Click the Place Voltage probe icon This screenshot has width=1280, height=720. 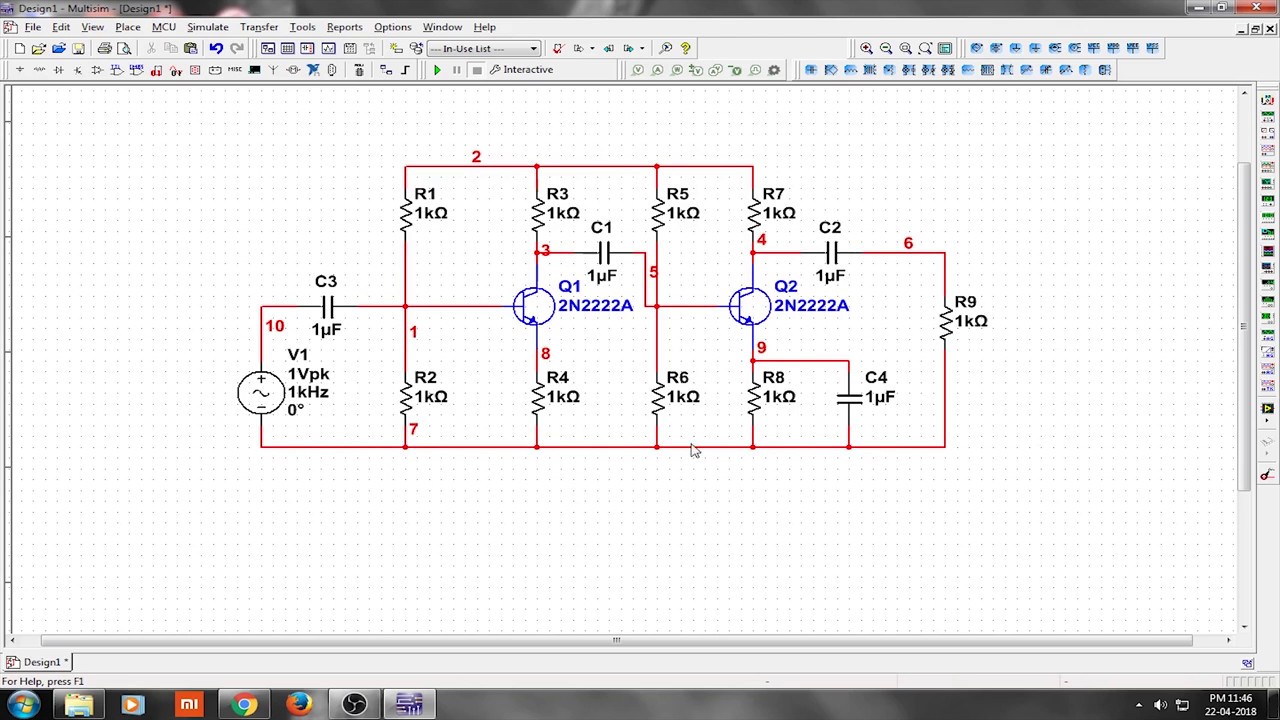(638, 70)
